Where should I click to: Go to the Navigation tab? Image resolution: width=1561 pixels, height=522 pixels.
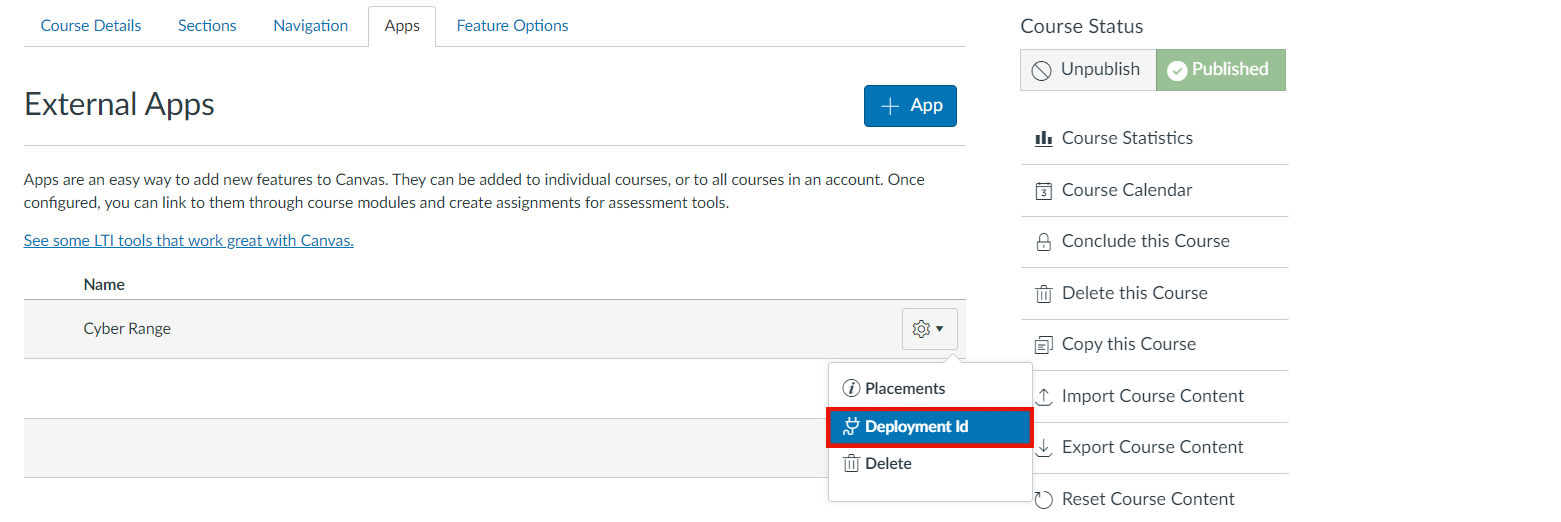310,26
